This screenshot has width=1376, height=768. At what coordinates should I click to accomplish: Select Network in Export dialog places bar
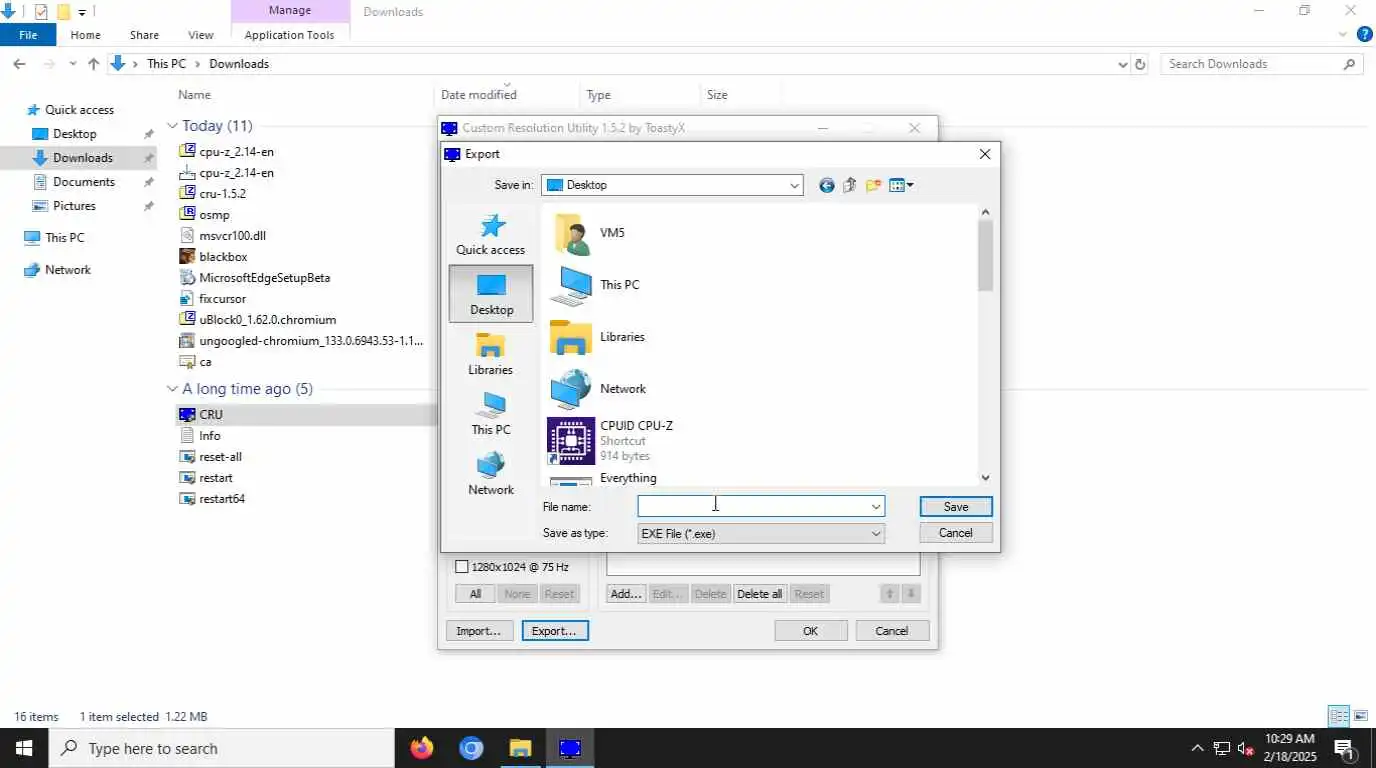491,474
